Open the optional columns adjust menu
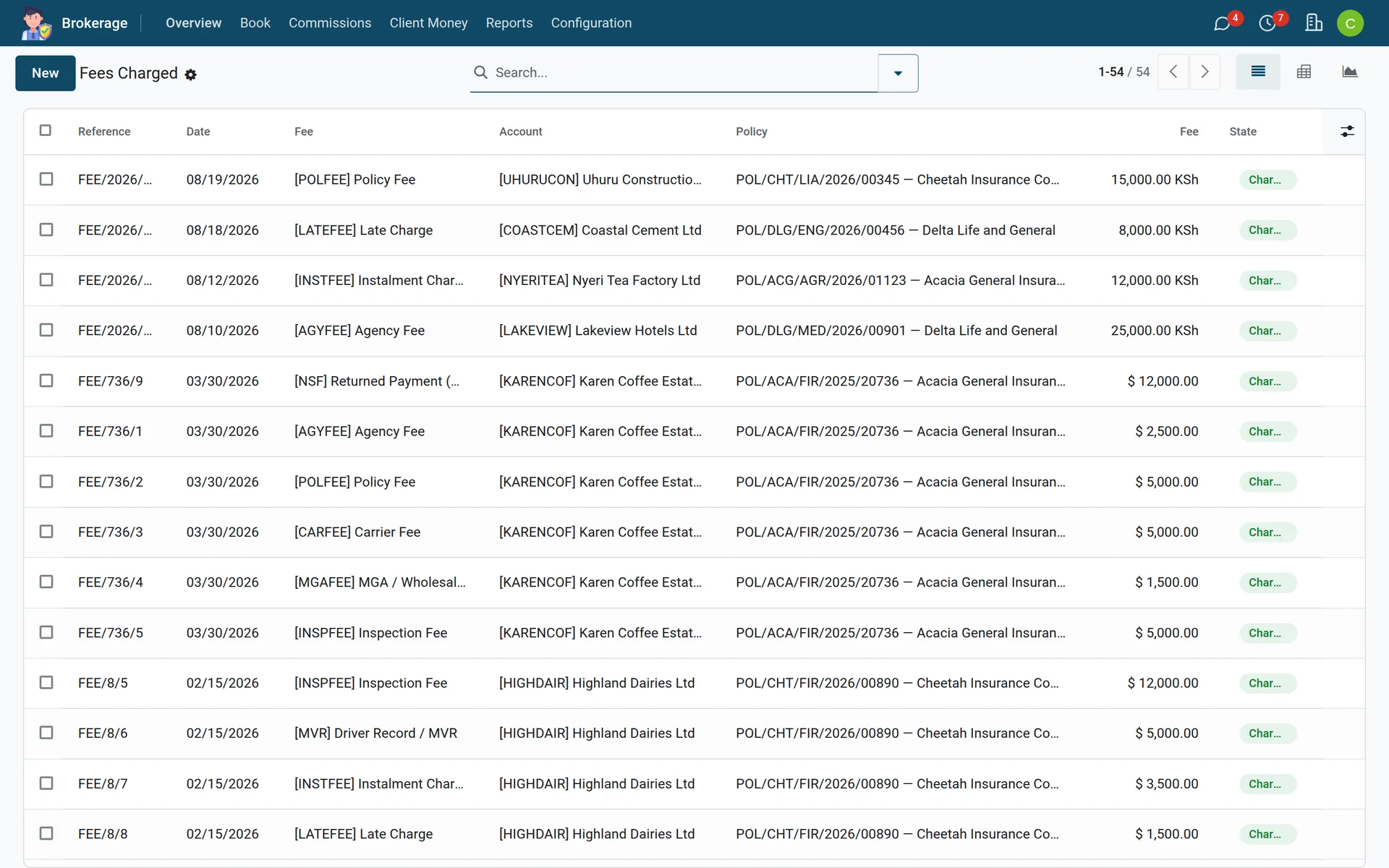 tap(1347, 132)
